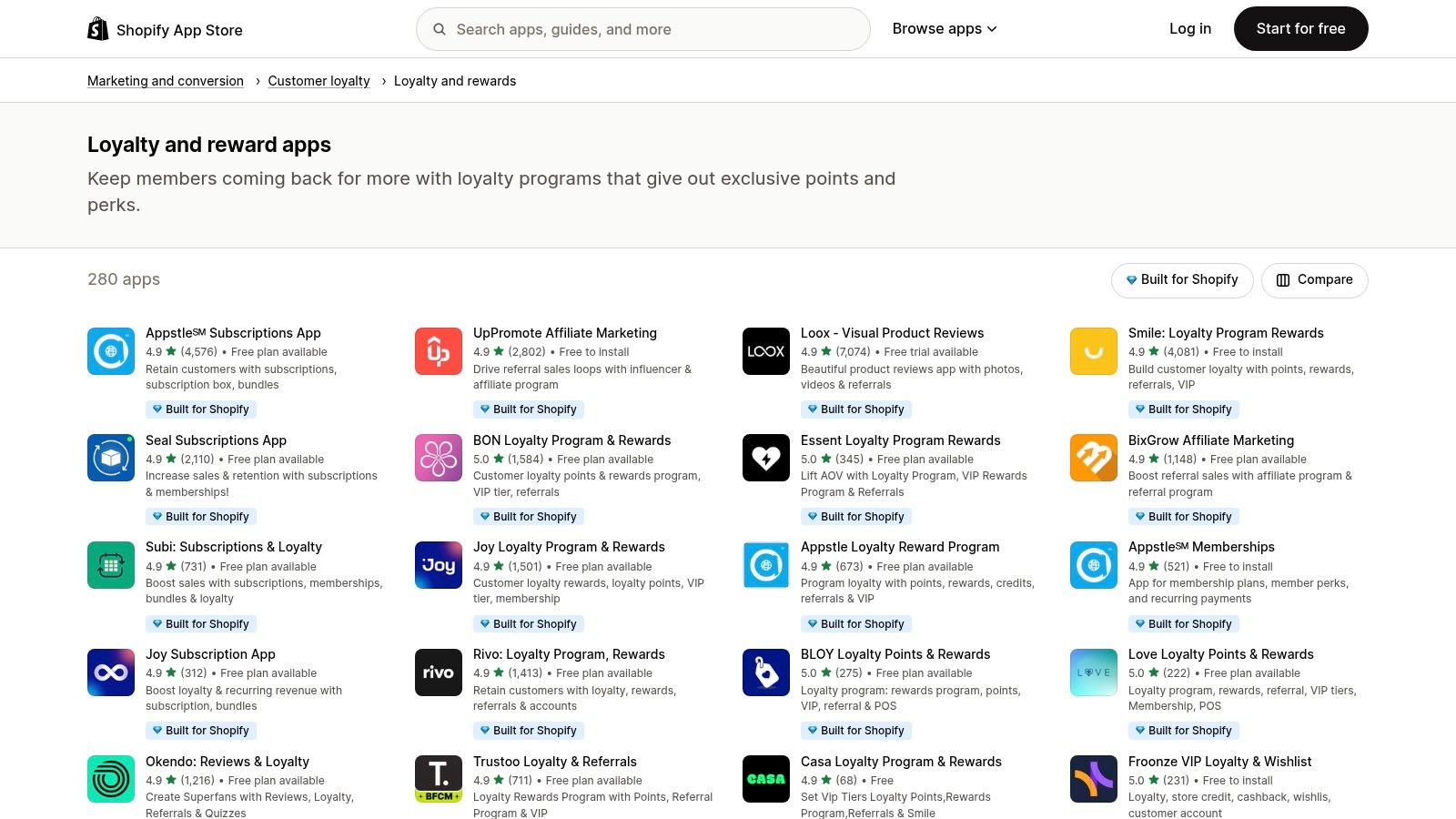This screenshot has width=1456, height=819.
Task: Open Smile: Loyalty Program Rewards title
Action: pos(1226,333)
